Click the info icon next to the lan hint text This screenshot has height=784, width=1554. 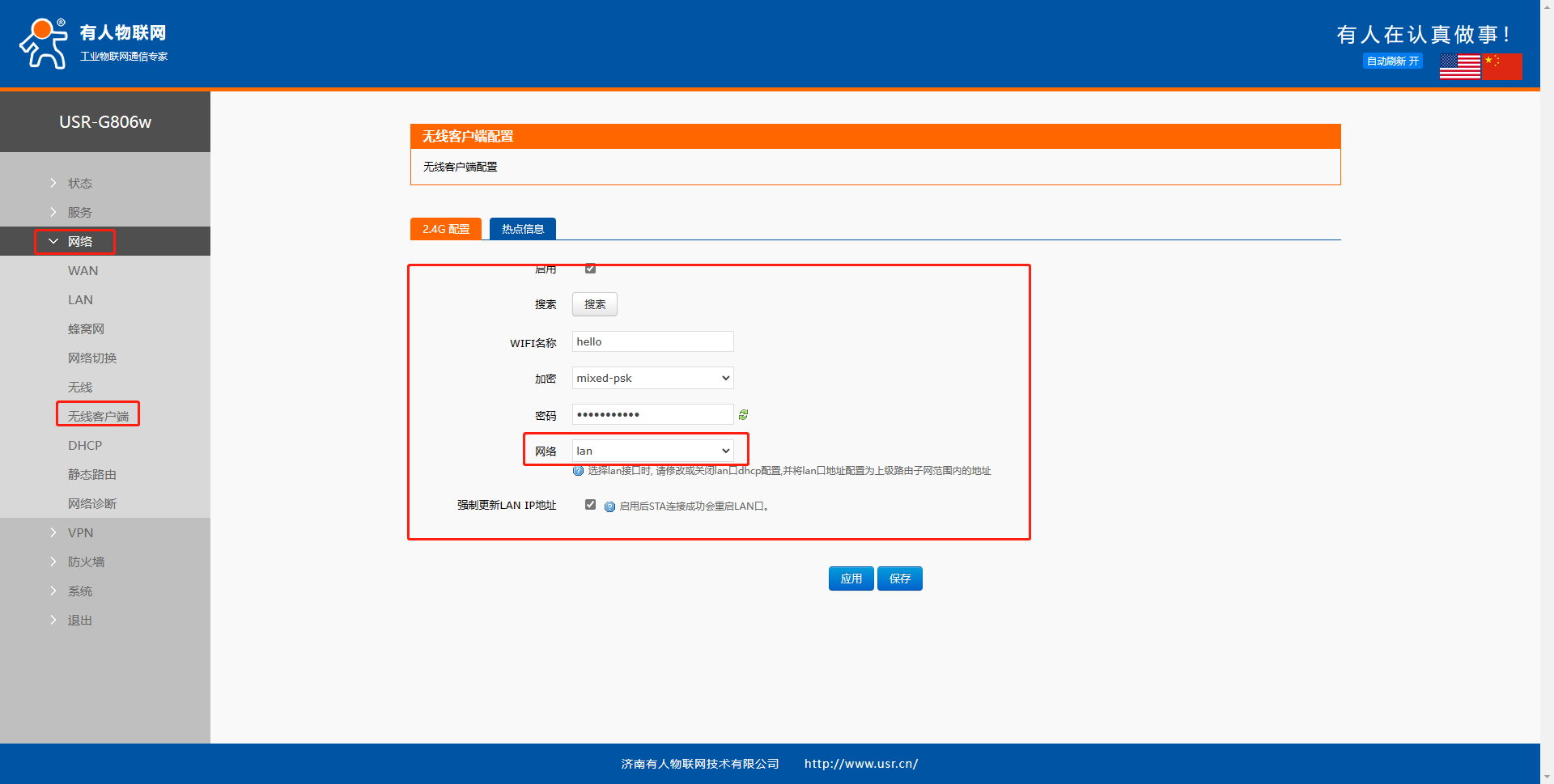tap(578, 471)
